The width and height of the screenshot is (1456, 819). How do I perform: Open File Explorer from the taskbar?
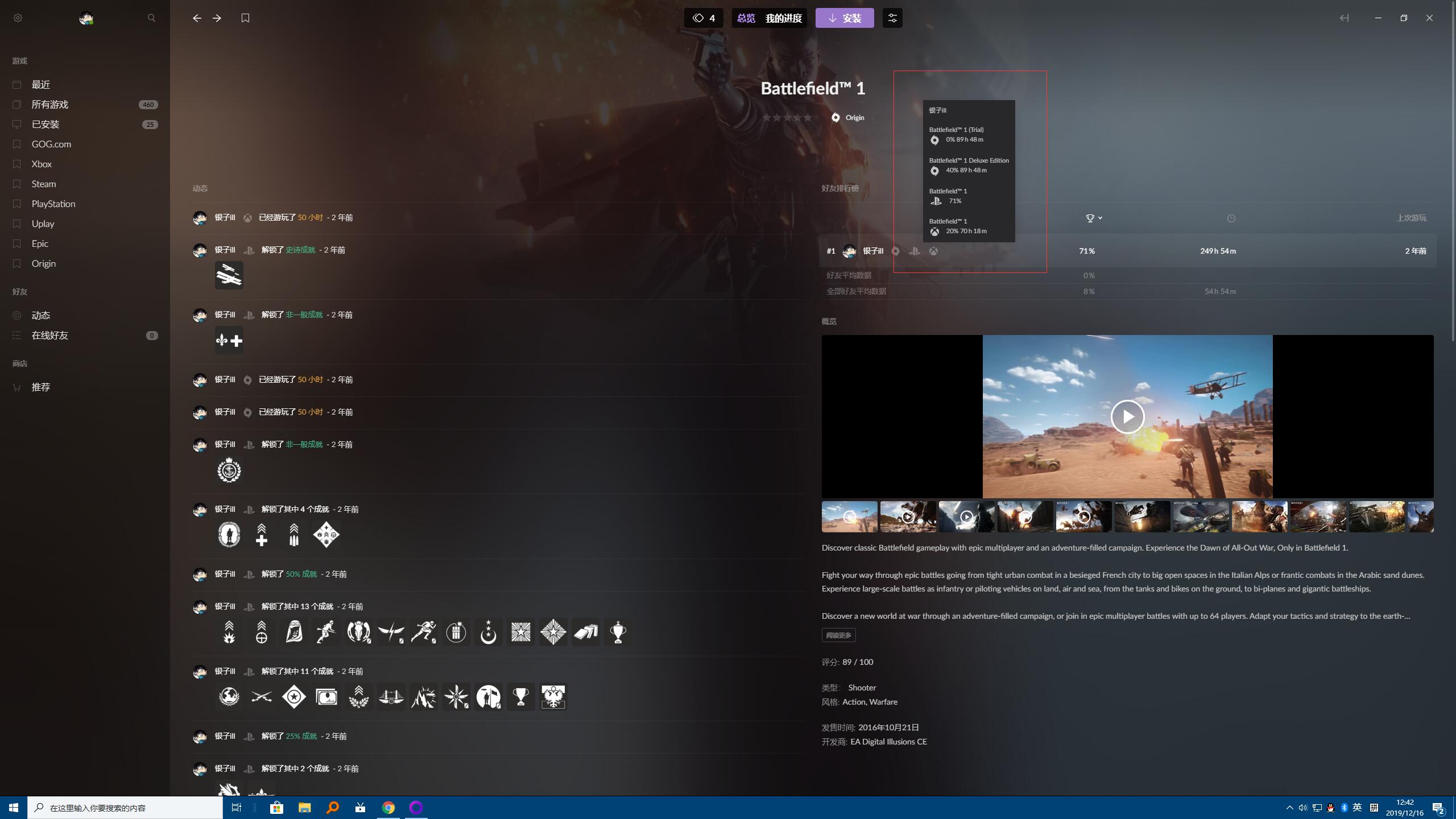304,808
